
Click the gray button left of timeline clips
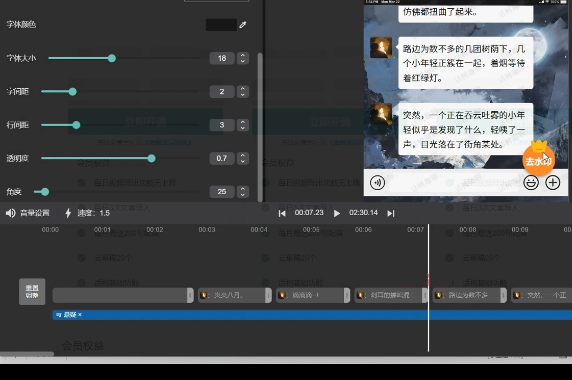[x=32, y=292]
